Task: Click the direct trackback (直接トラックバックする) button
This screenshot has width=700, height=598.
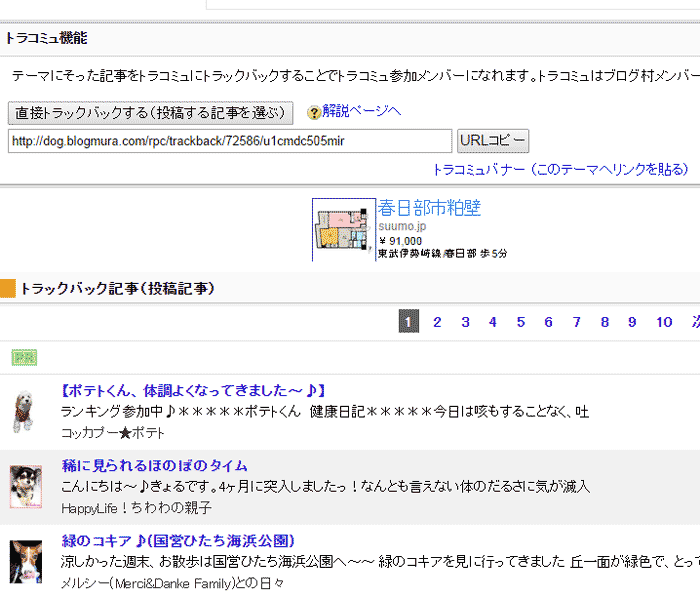Action: click(x=150, y=113)
